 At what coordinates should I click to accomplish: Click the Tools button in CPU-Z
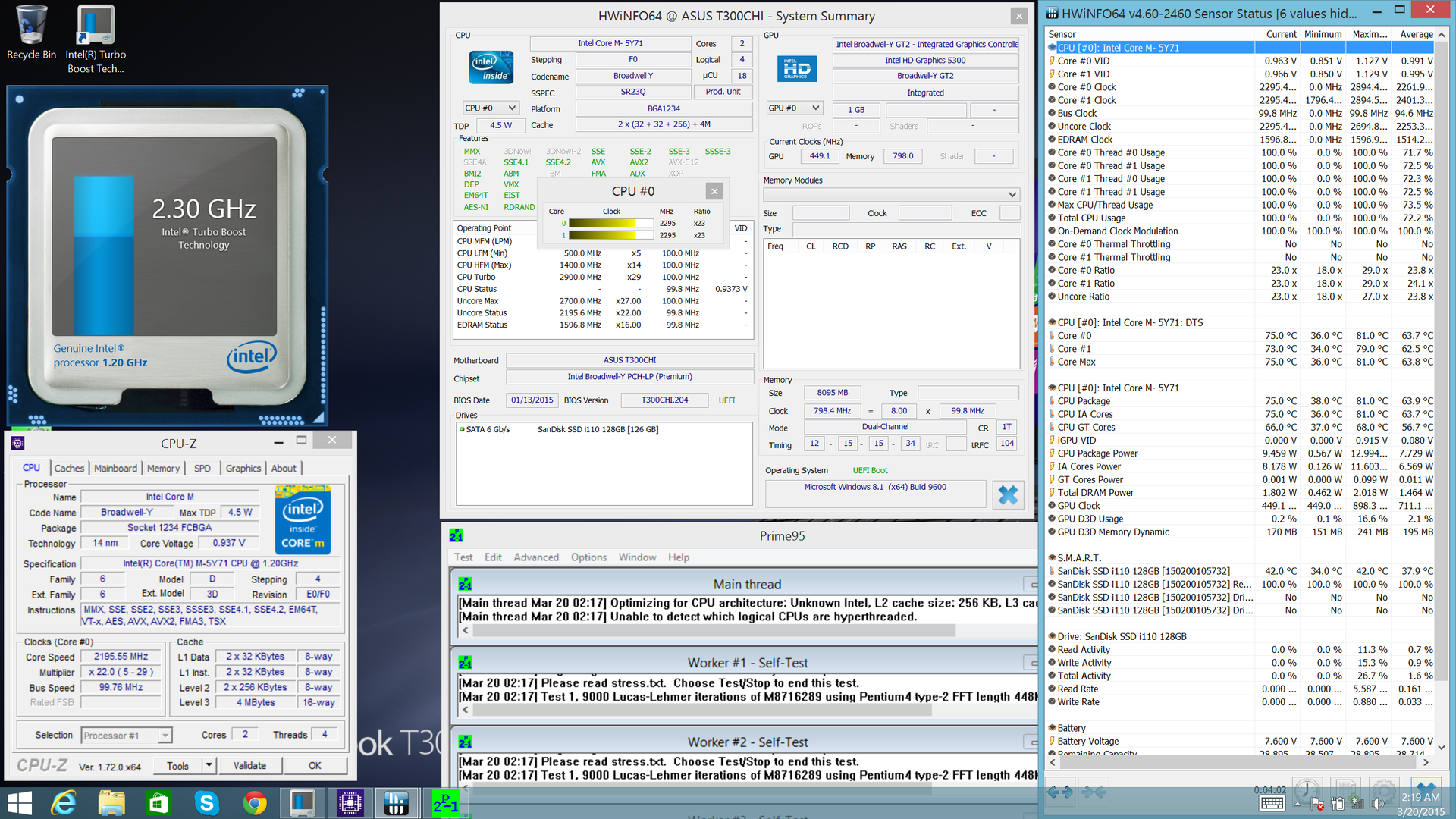coord(177,765)
